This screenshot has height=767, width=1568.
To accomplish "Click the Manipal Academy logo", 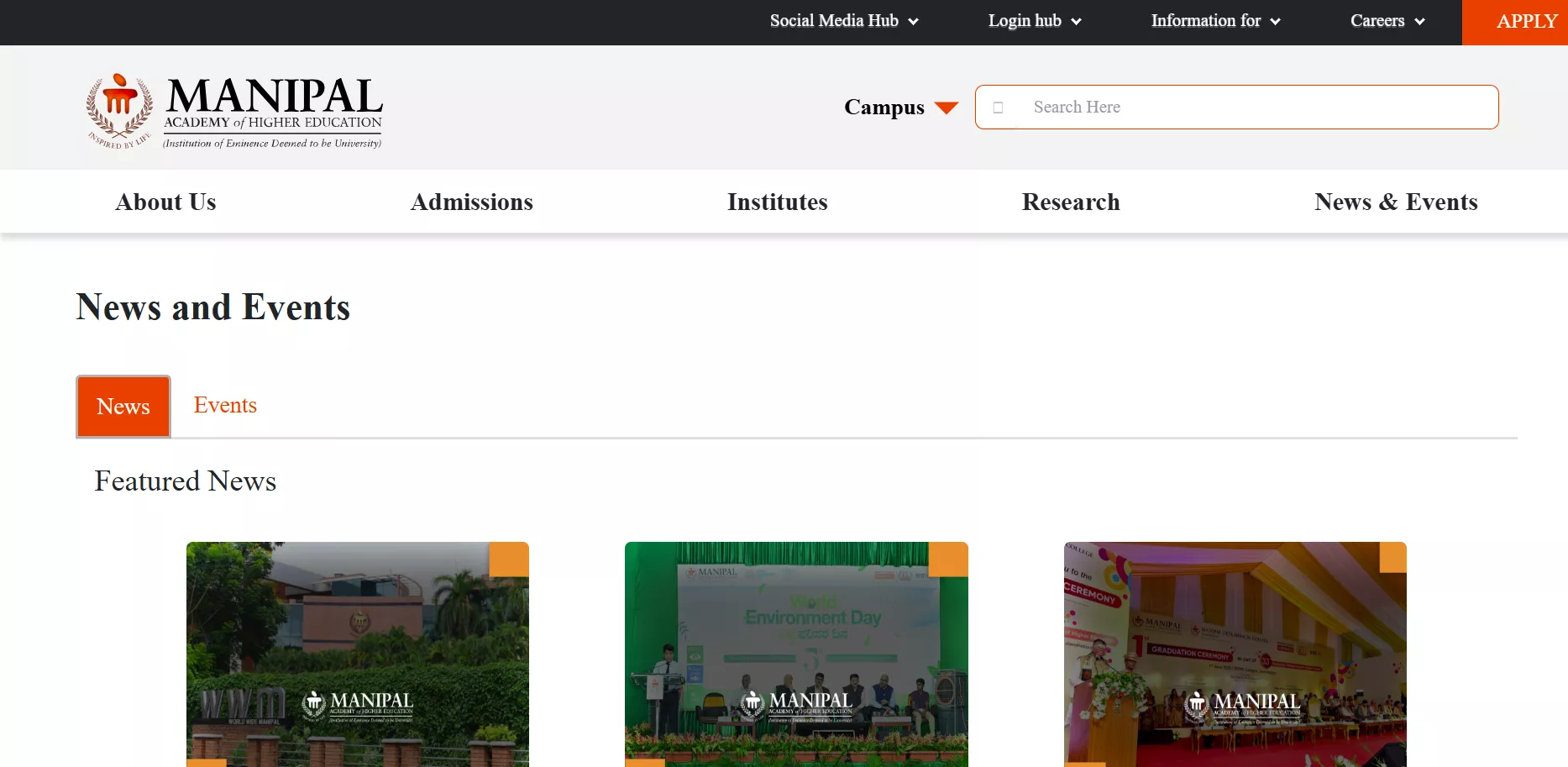I will point(234,111).
